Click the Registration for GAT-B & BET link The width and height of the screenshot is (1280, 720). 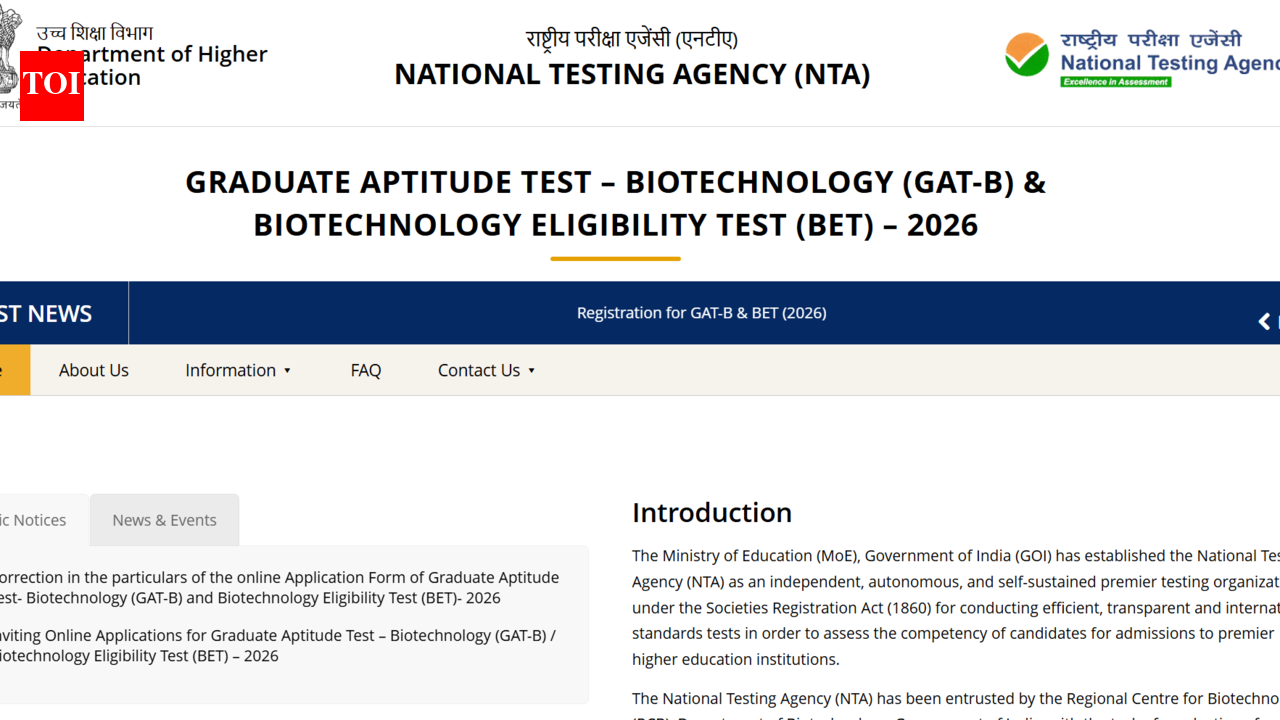[x=701, y=312]
